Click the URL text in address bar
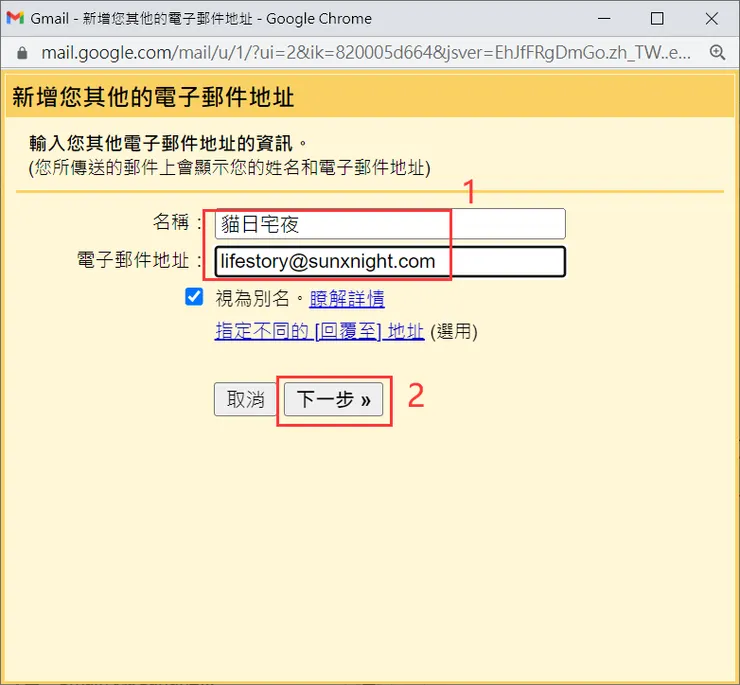 coord(366,52)
